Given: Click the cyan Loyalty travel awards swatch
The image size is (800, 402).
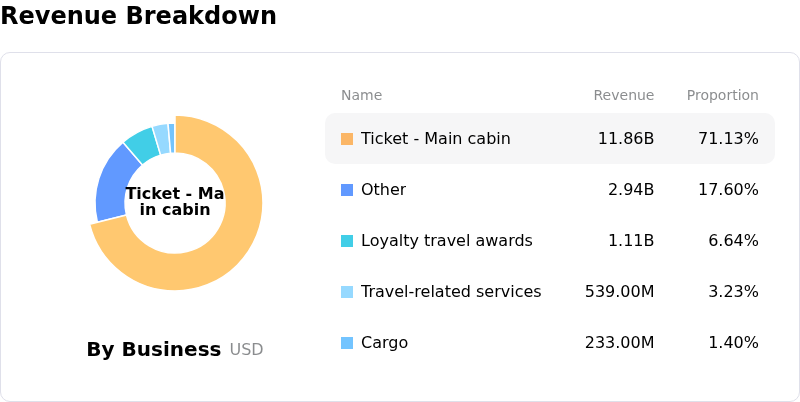Looking at the screenshot, I should tap(347, 241).
